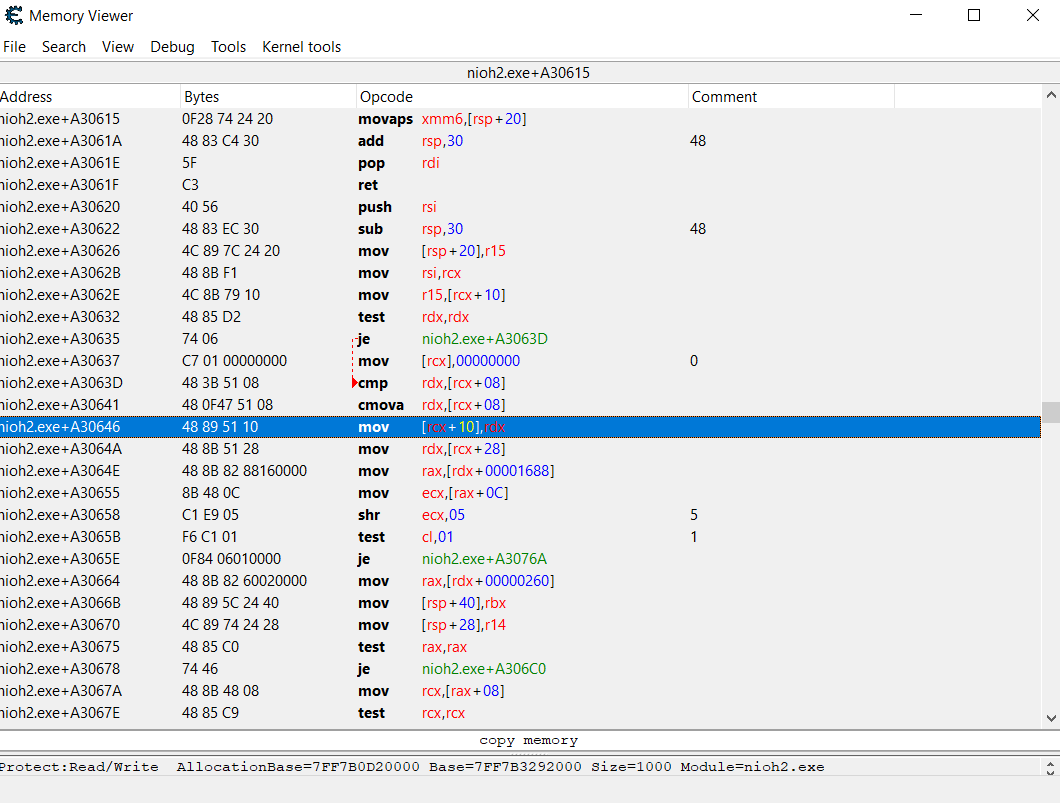This screenshot has width=1060, height=803.
Task: Open the Tools menu
Action: (x=228, y=47)
